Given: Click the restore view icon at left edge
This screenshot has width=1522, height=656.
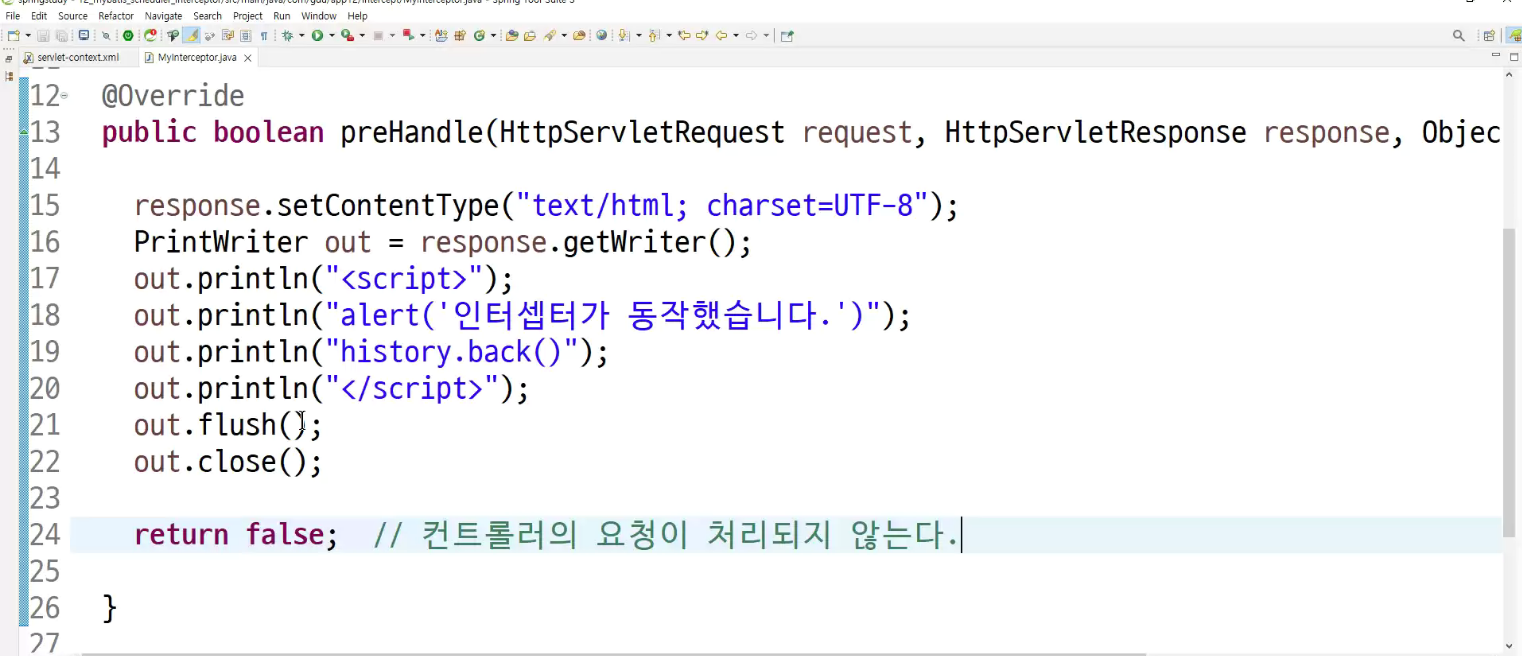Looking at the screenshot, I should click(x=9, y=59).
